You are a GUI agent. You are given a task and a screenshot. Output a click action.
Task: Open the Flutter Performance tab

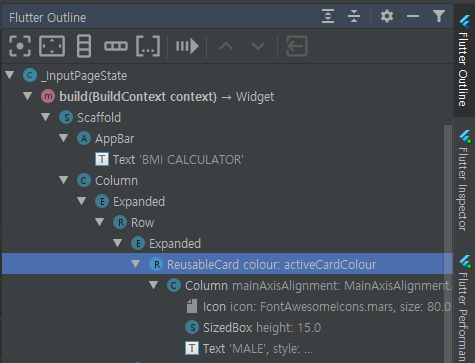(x=464, y=308)
